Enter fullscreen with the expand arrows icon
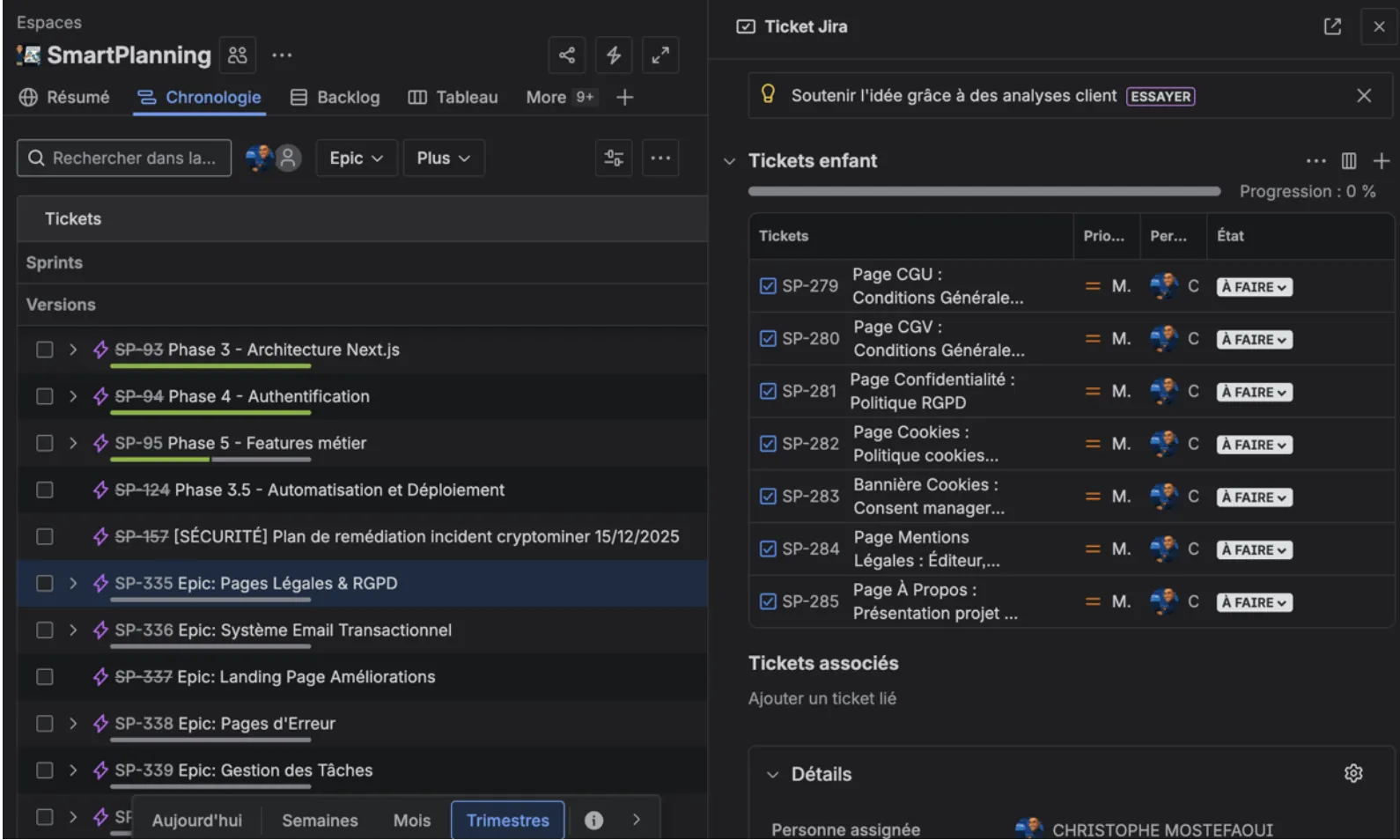This screenshot has height=840, width=1400. coord(660,55)
